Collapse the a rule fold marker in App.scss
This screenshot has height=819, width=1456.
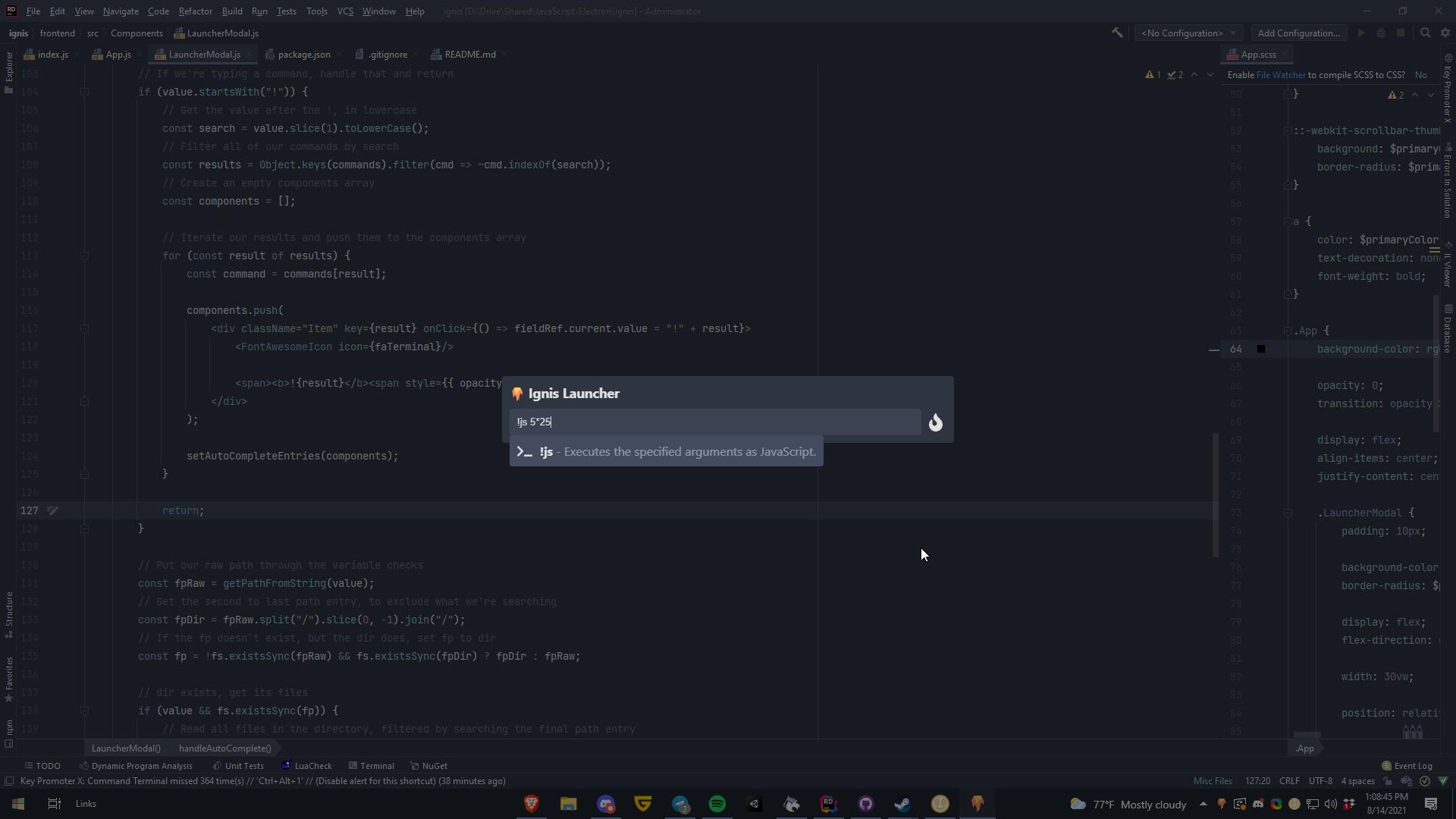1288,221
